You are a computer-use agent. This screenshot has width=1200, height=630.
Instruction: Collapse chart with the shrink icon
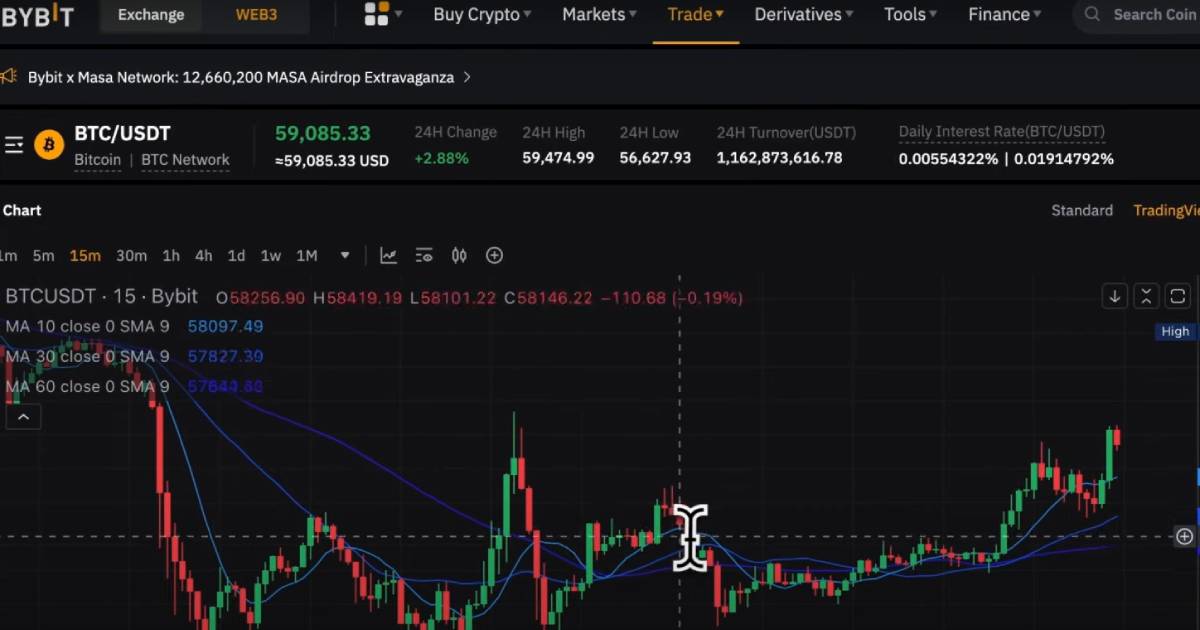coord(1146,296)
